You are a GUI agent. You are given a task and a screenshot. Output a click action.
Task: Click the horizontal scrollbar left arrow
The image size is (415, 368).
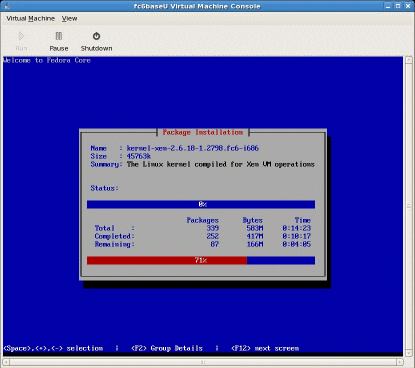(x=6, y=362)
